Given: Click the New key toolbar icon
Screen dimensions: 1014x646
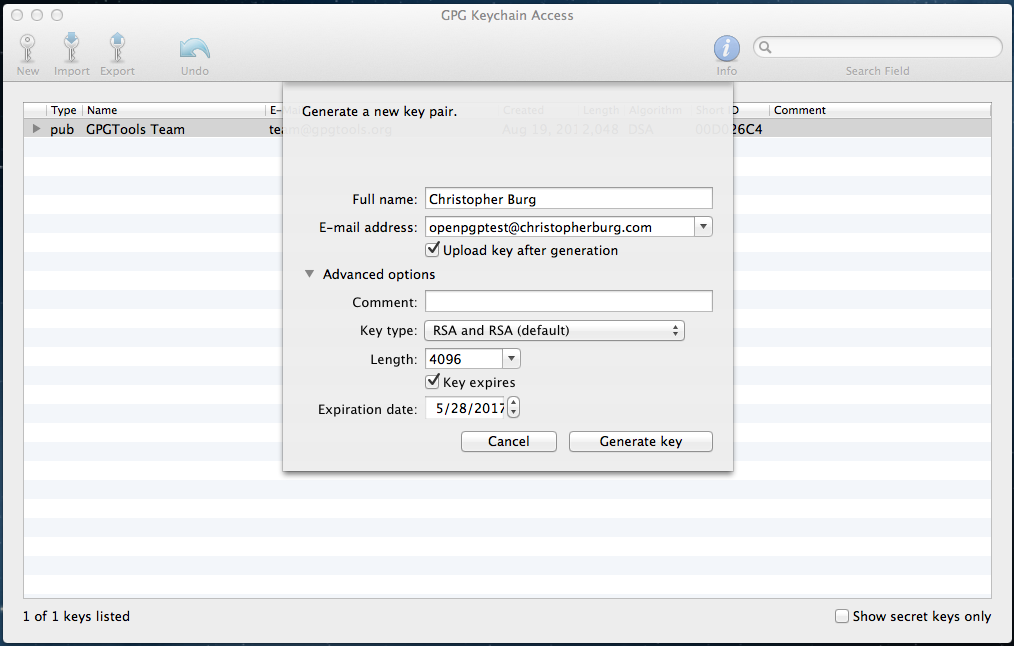Looking at the screenshot, I should coord(27,48).
